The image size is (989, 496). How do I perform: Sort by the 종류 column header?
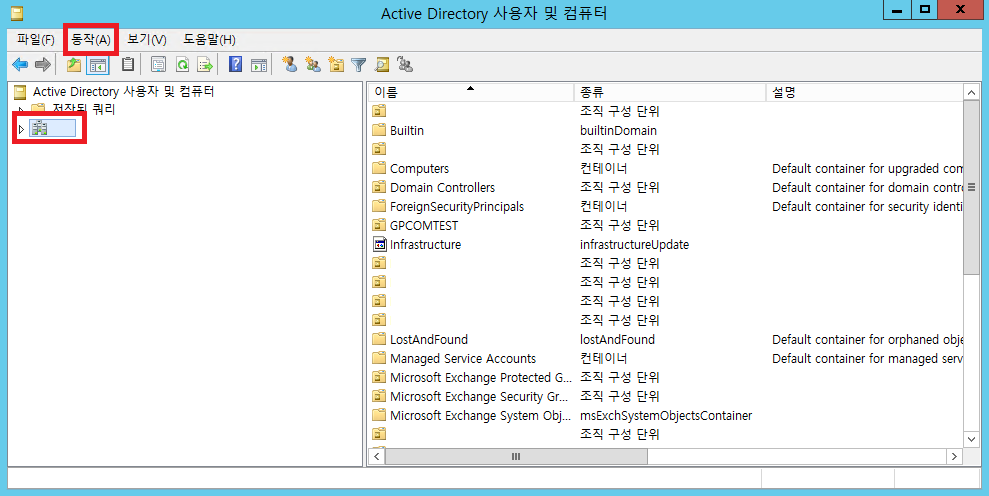tap(670, 92)
